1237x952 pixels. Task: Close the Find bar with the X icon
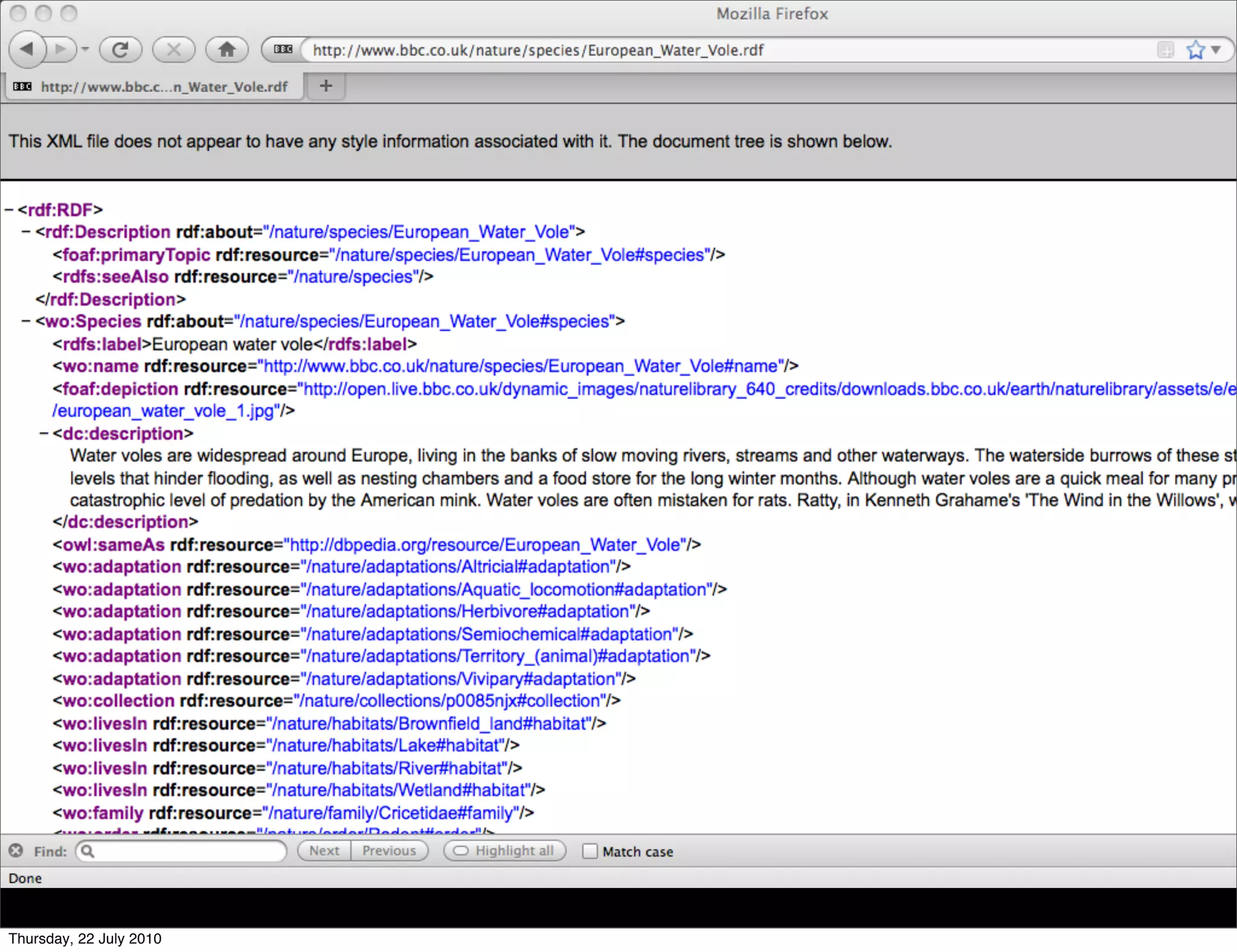click(16, 851)
